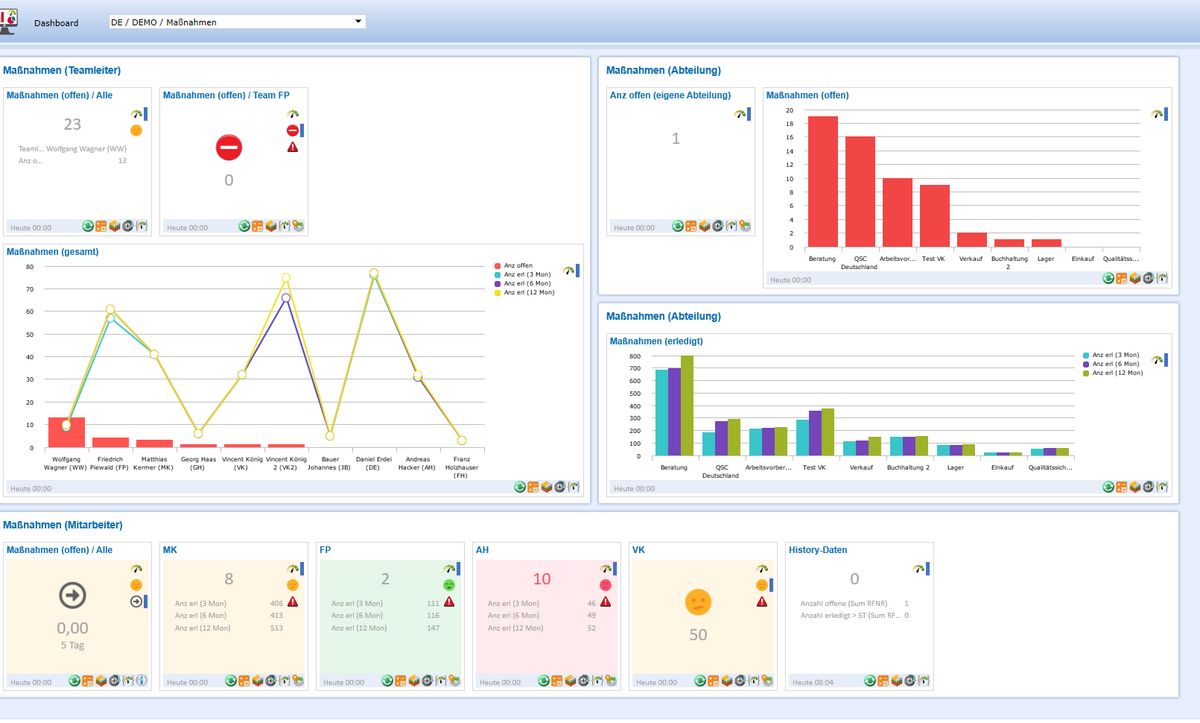Click the stacked layers icon in History-Daten footer

(x=897, y=681)
